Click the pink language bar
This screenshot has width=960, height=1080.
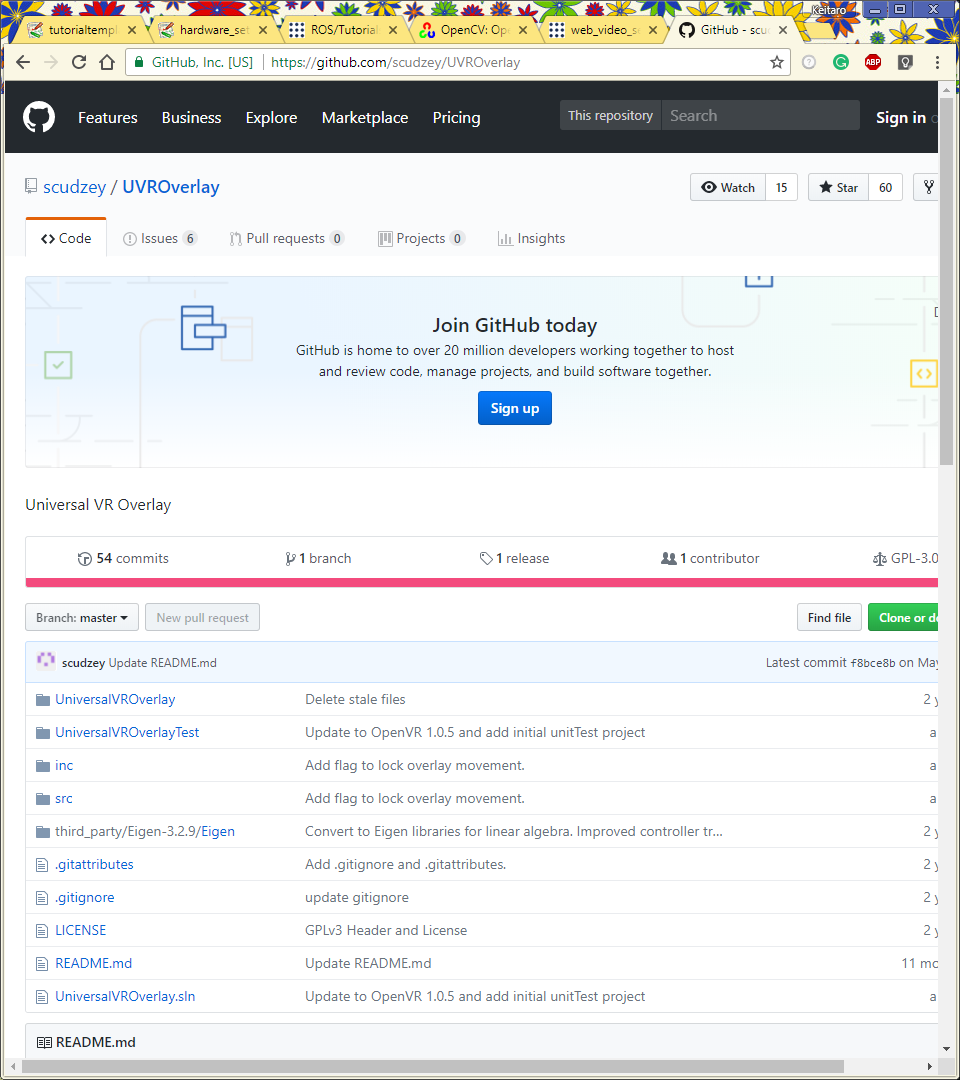click(x=481, y=583)
